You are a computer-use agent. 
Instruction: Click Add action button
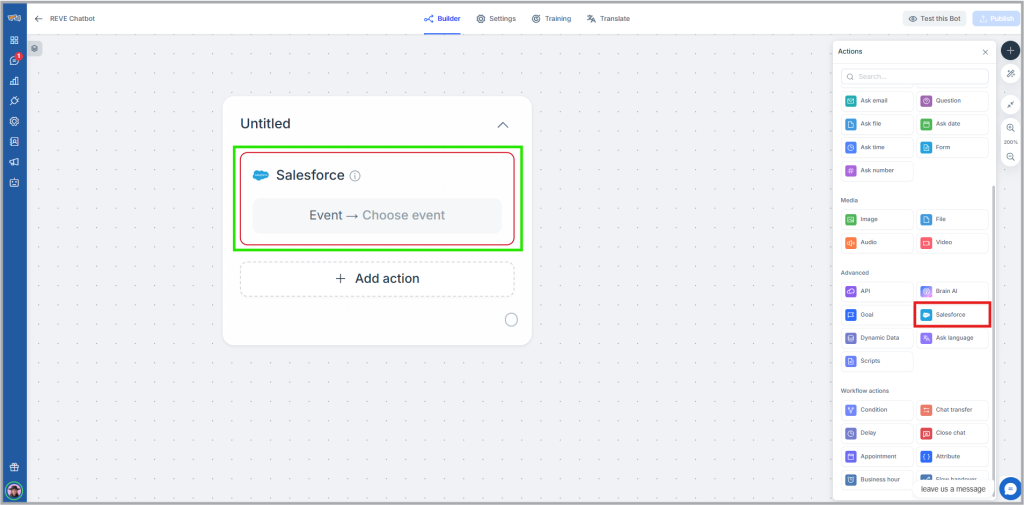pyautogui.click(x=377, y=279)
